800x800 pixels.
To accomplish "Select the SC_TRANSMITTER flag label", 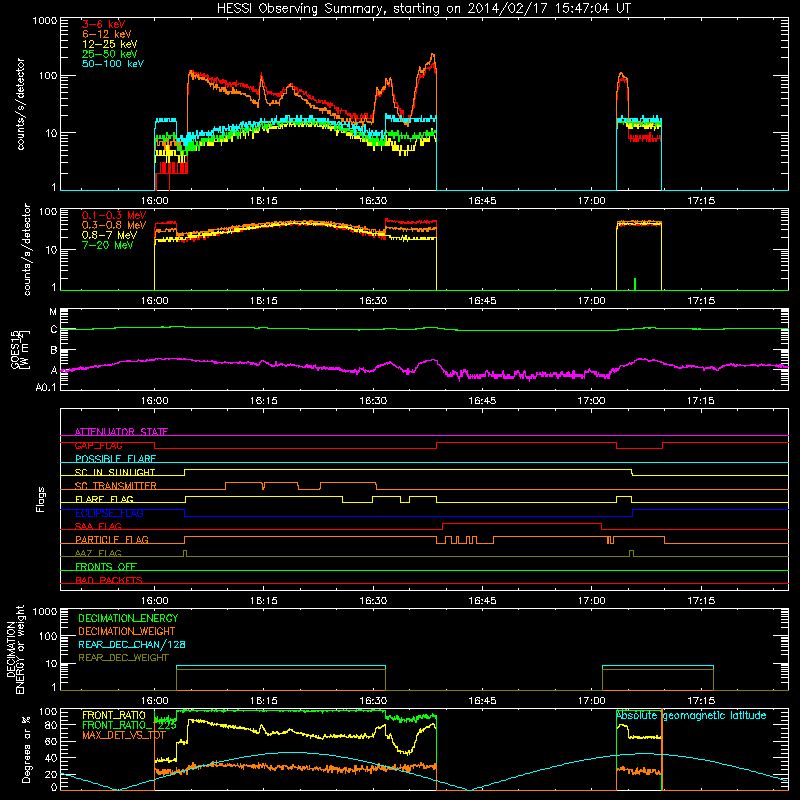I will 115,486.
